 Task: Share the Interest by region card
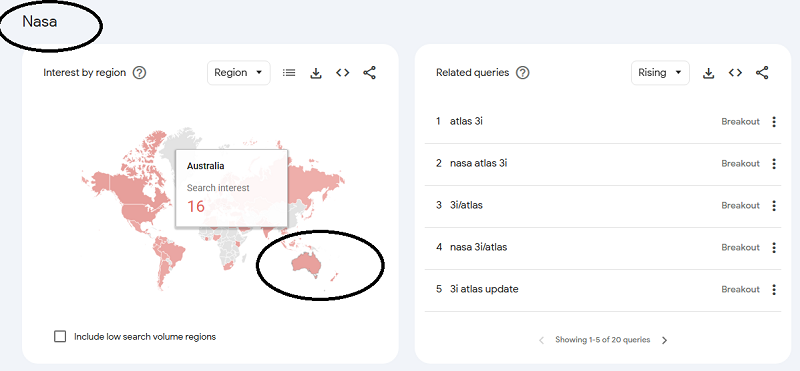(369, 73)
